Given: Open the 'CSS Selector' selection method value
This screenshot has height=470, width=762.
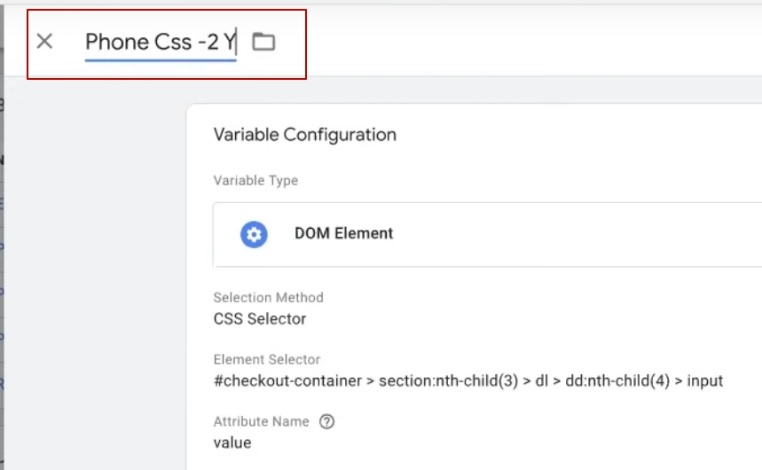Looking at the screenshot, I should pos(259,319).
